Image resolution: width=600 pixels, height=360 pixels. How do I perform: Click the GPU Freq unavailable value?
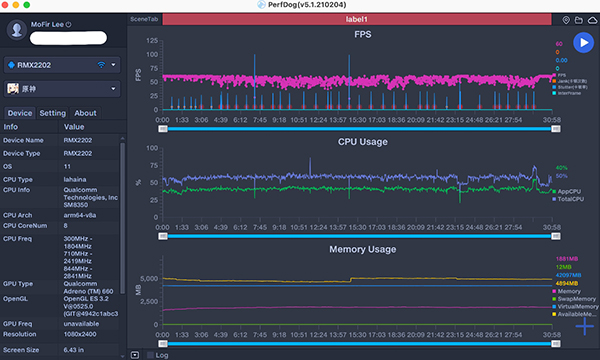81,324
